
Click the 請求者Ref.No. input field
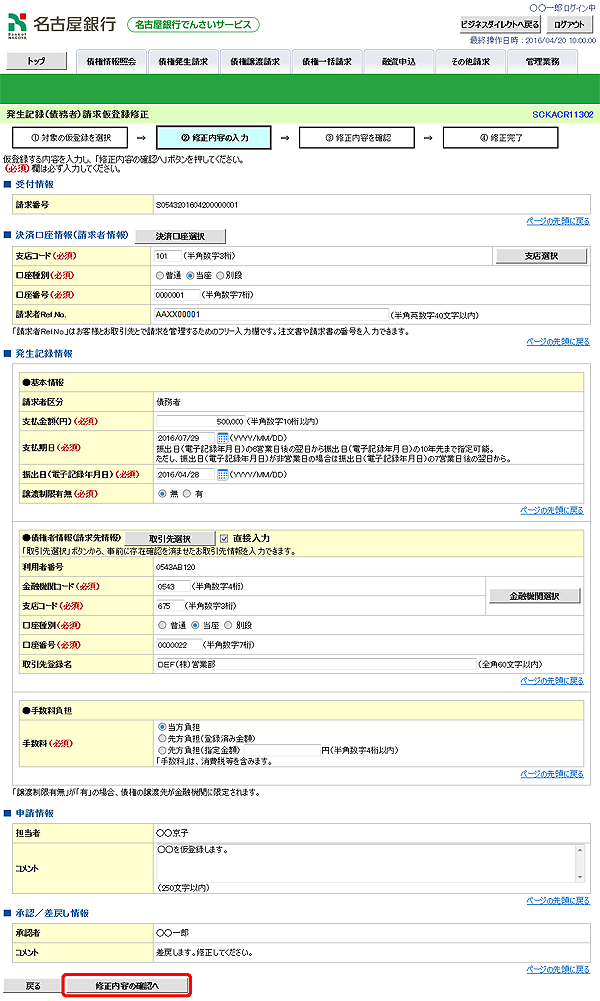click(271, 315)
